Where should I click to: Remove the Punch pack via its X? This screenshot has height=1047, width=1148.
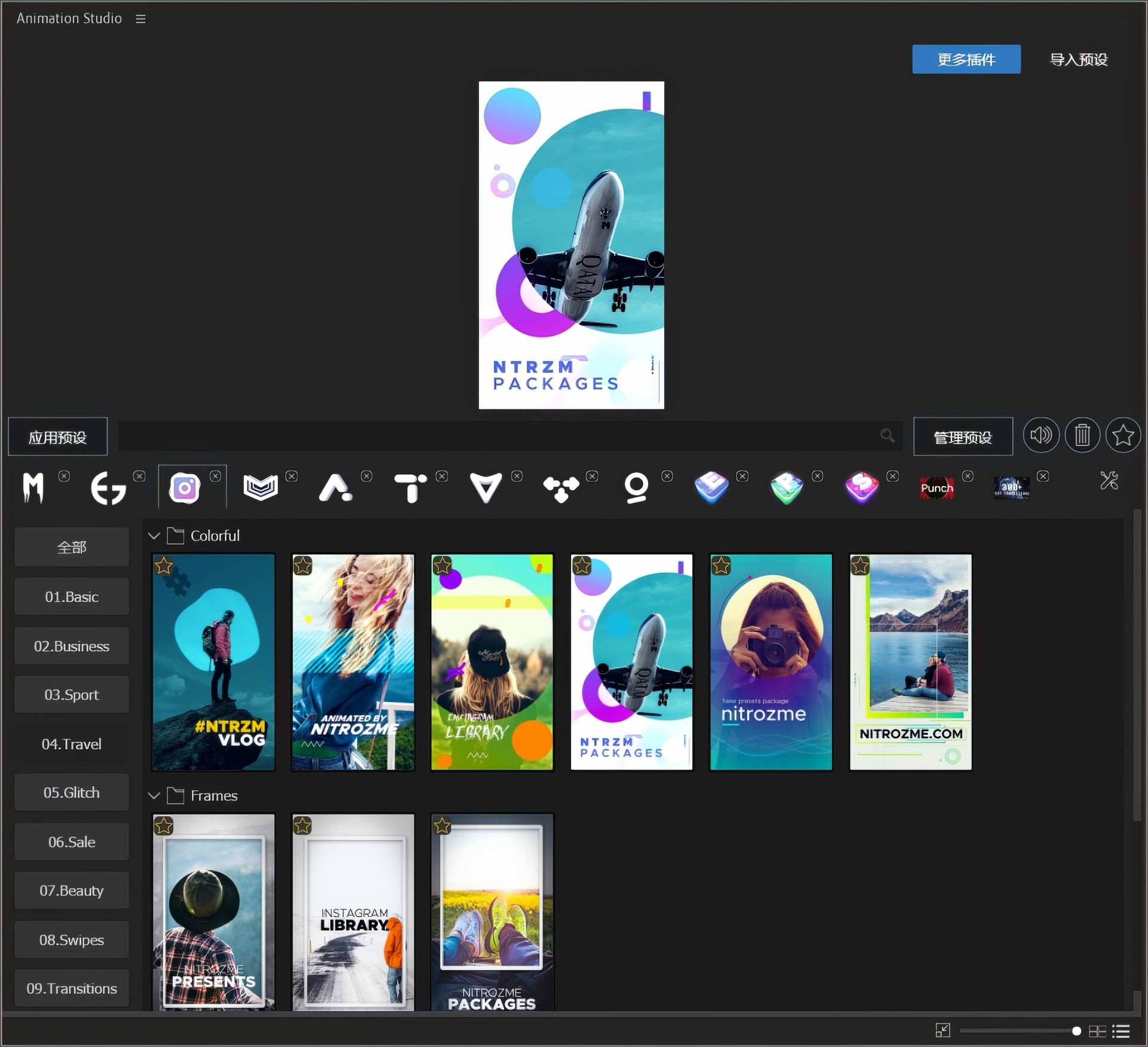967,476
